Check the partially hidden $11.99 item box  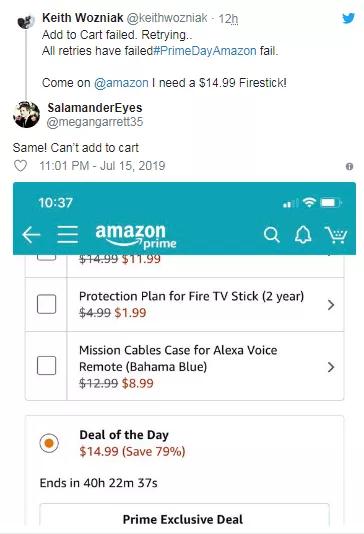tap(46, 257)
